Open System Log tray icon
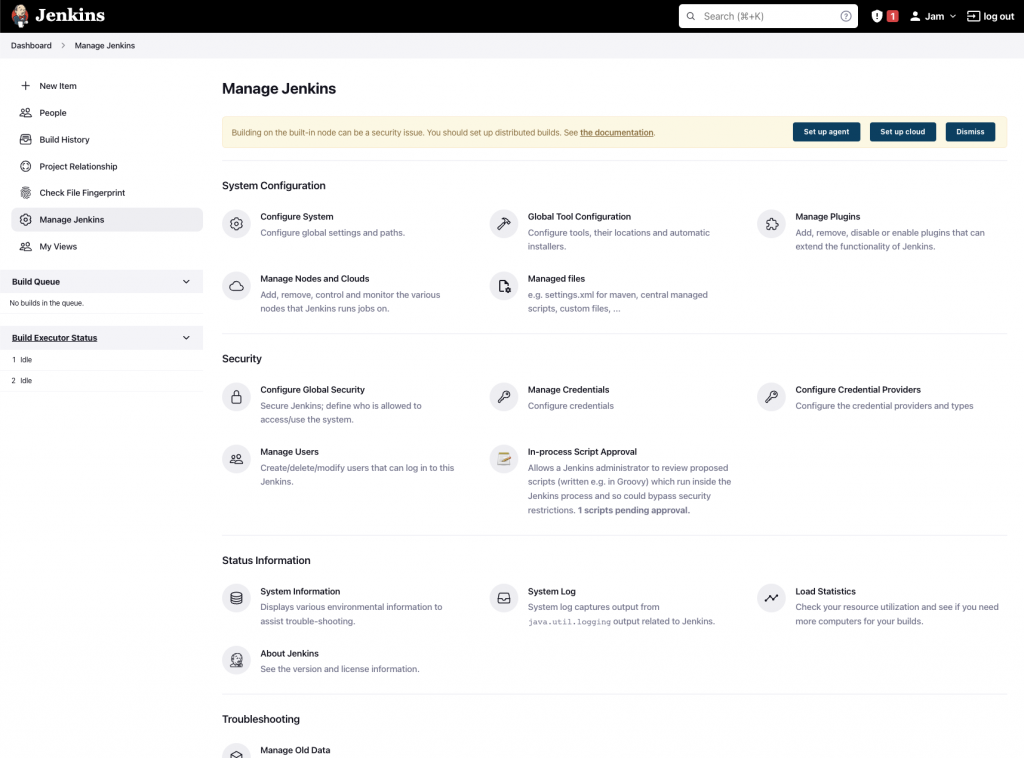Screen dimensions: 1024x758 click(x=504, y=598)
